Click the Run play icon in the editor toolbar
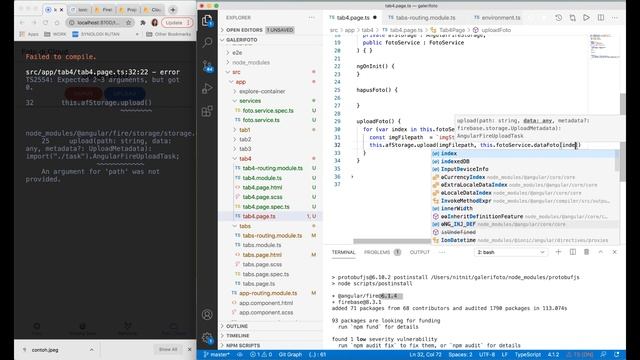The image size is (640, 360). tap(586, 18)
